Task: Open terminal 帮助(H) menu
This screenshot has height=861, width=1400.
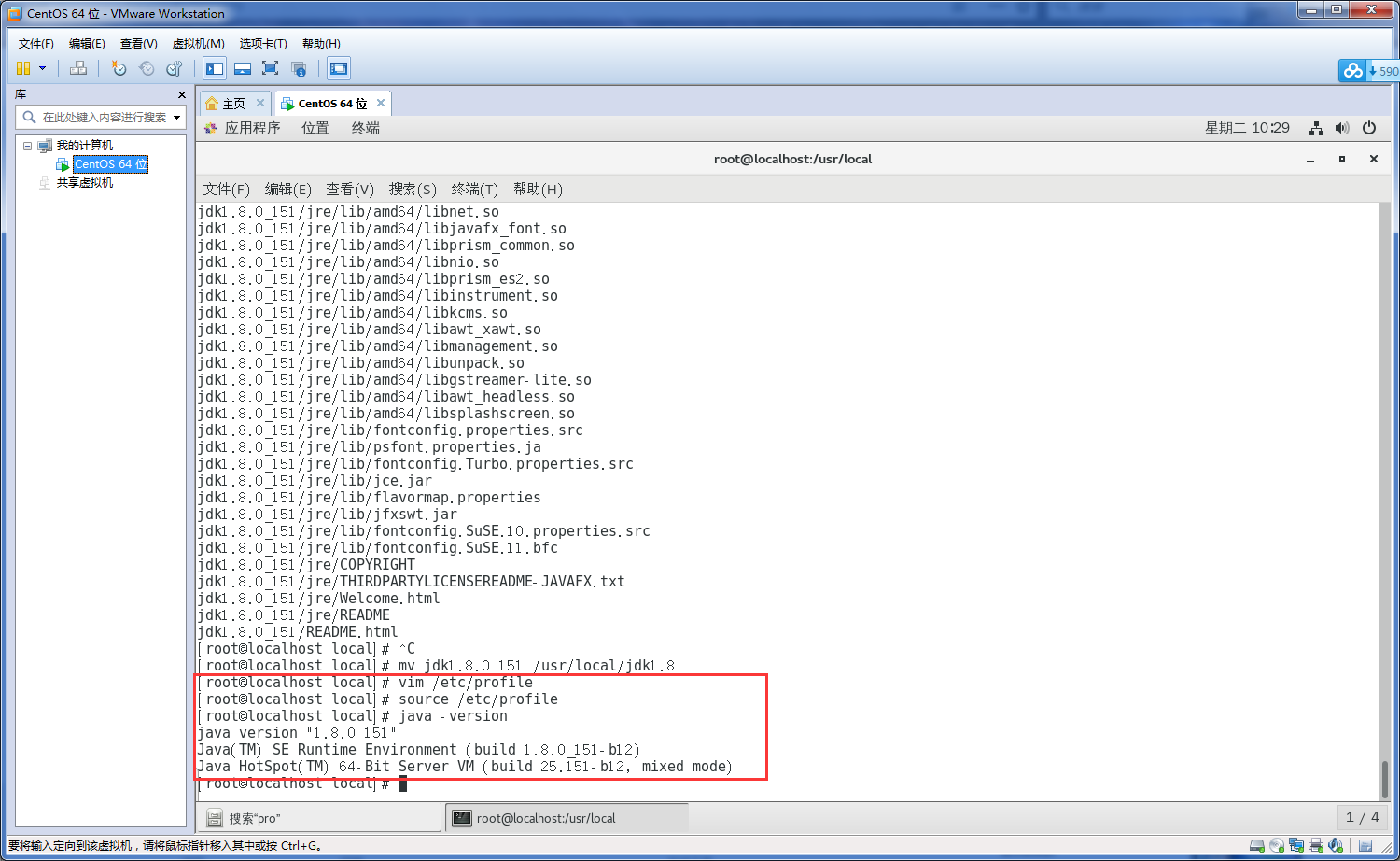Action: pos(538,190)
